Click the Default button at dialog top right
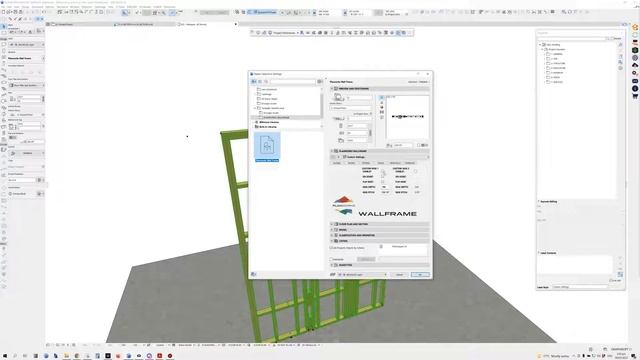Image resolution: width=640 pixels, height=360 pixels. [x=424, y=82]
